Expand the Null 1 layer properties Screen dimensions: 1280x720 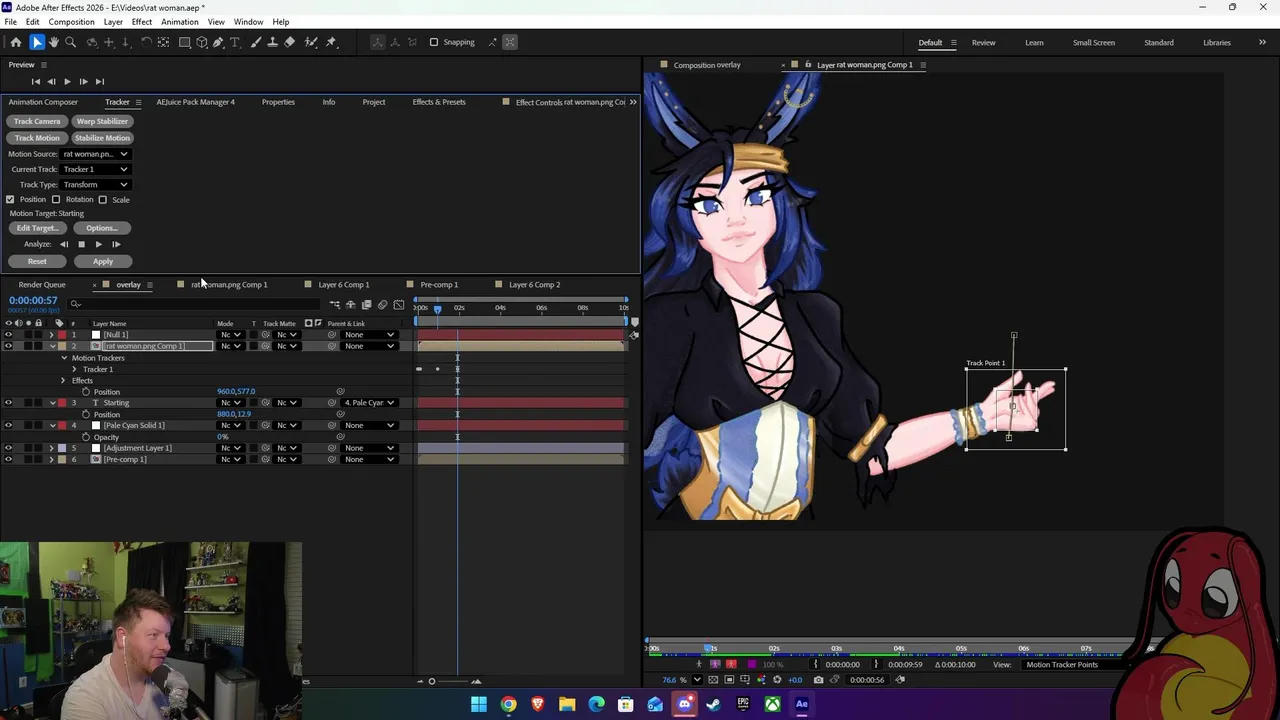52,335
